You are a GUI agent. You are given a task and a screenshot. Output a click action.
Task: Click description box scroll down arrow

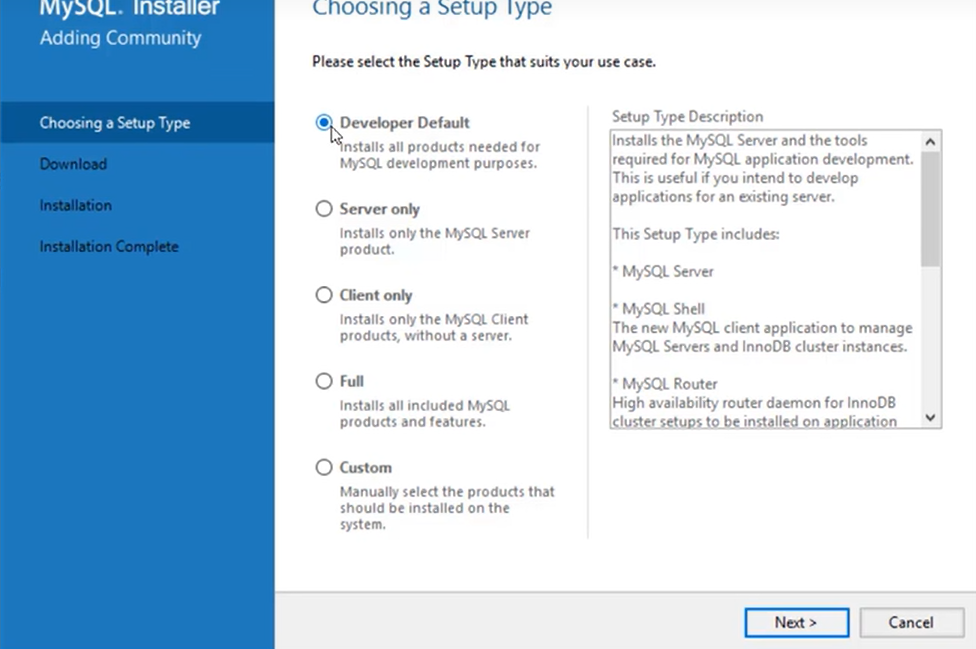[x=930, y=418]
